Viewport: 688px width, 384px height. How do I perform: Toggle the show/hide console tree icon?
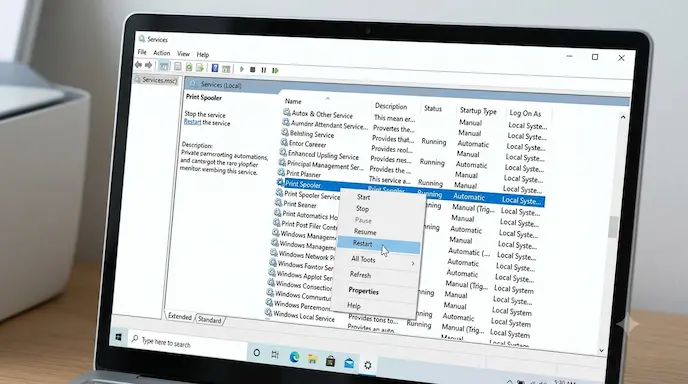(x=164, y=66)
